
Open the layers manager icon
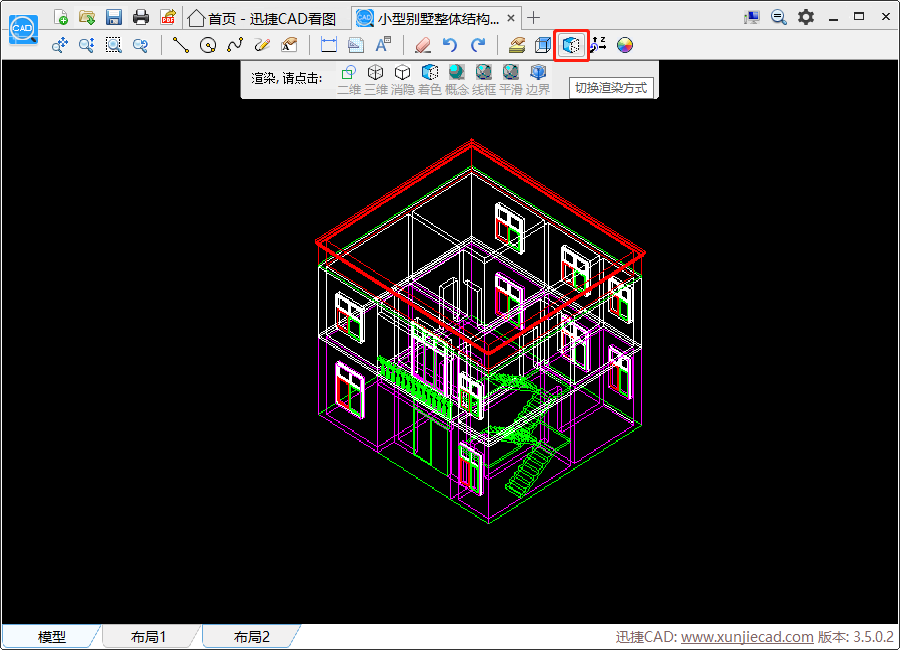(517, 45)
